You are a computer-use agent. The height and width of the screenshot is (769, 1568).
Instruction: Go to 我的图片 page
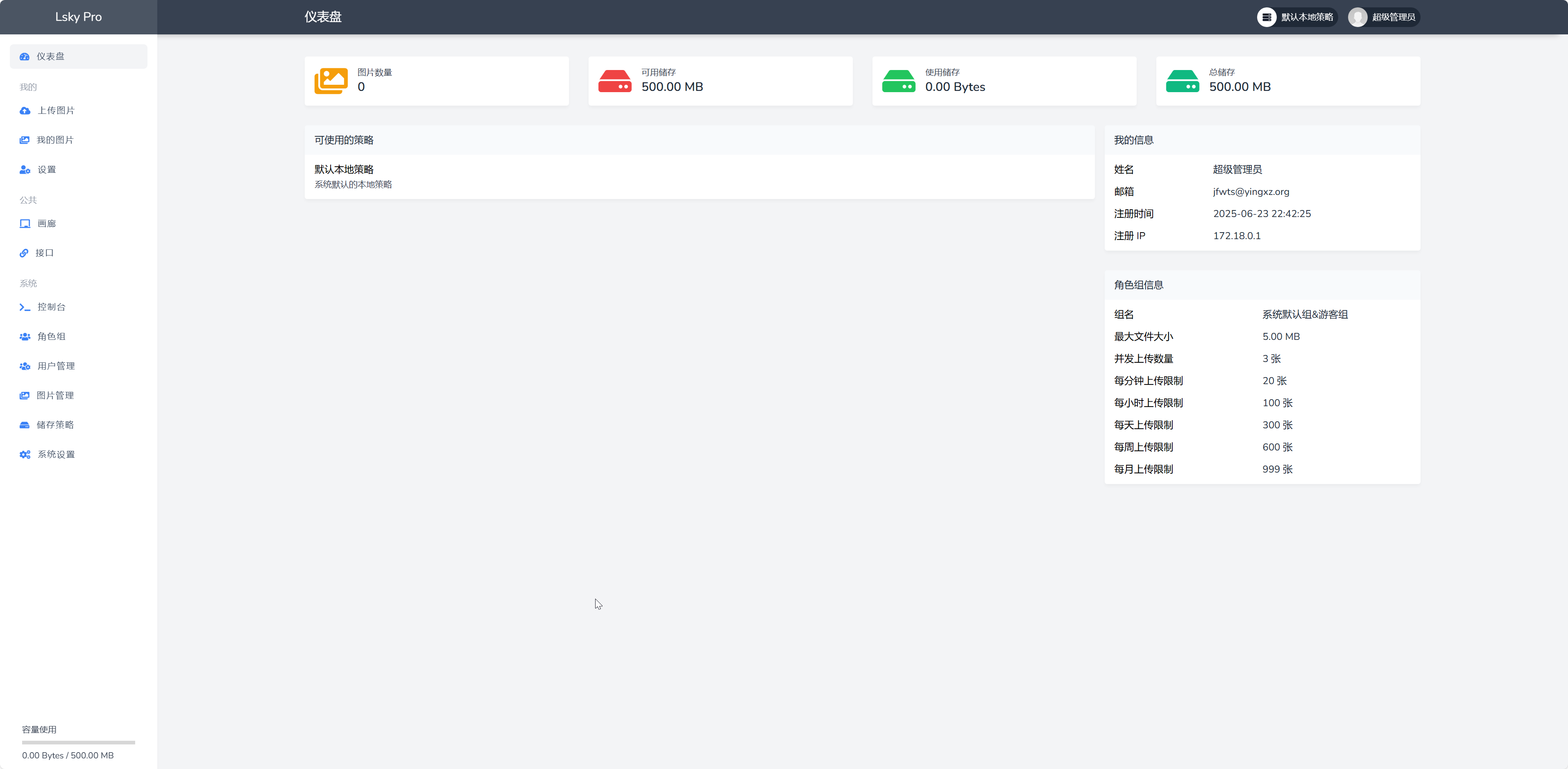click(x=79, y=140)
